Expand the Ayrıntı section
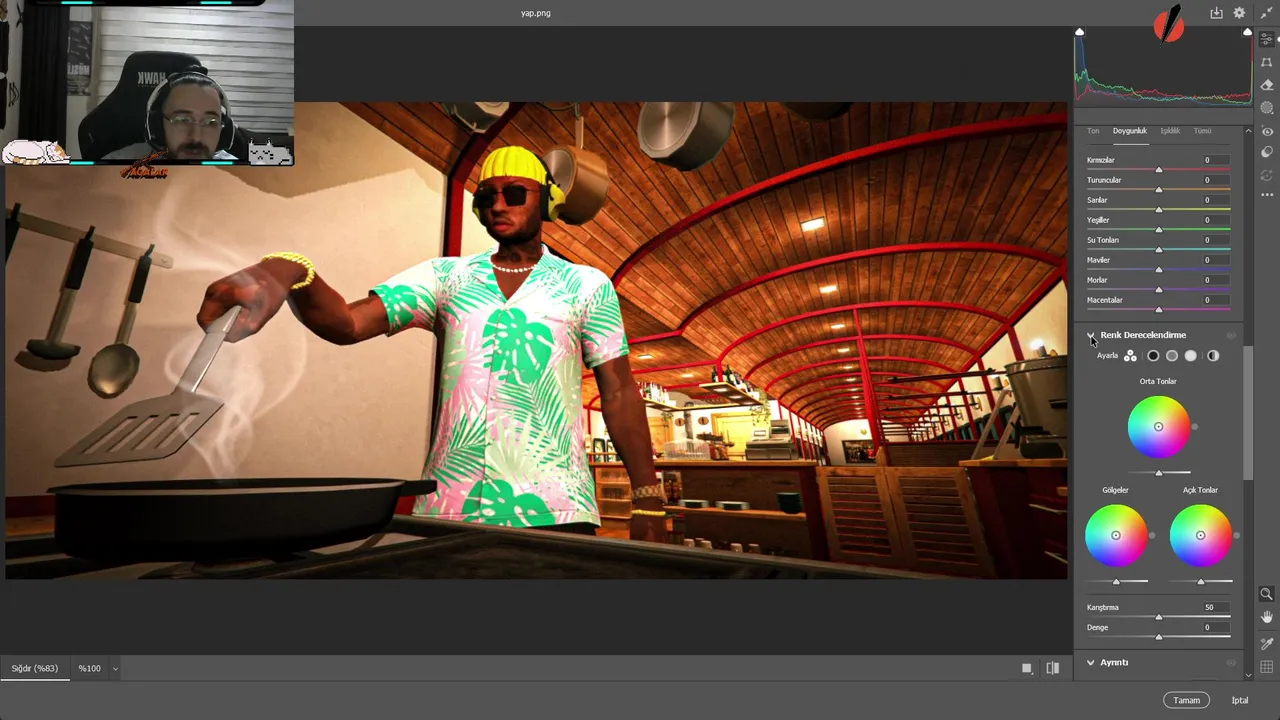1280x720 pixels. pos(1091,662)
